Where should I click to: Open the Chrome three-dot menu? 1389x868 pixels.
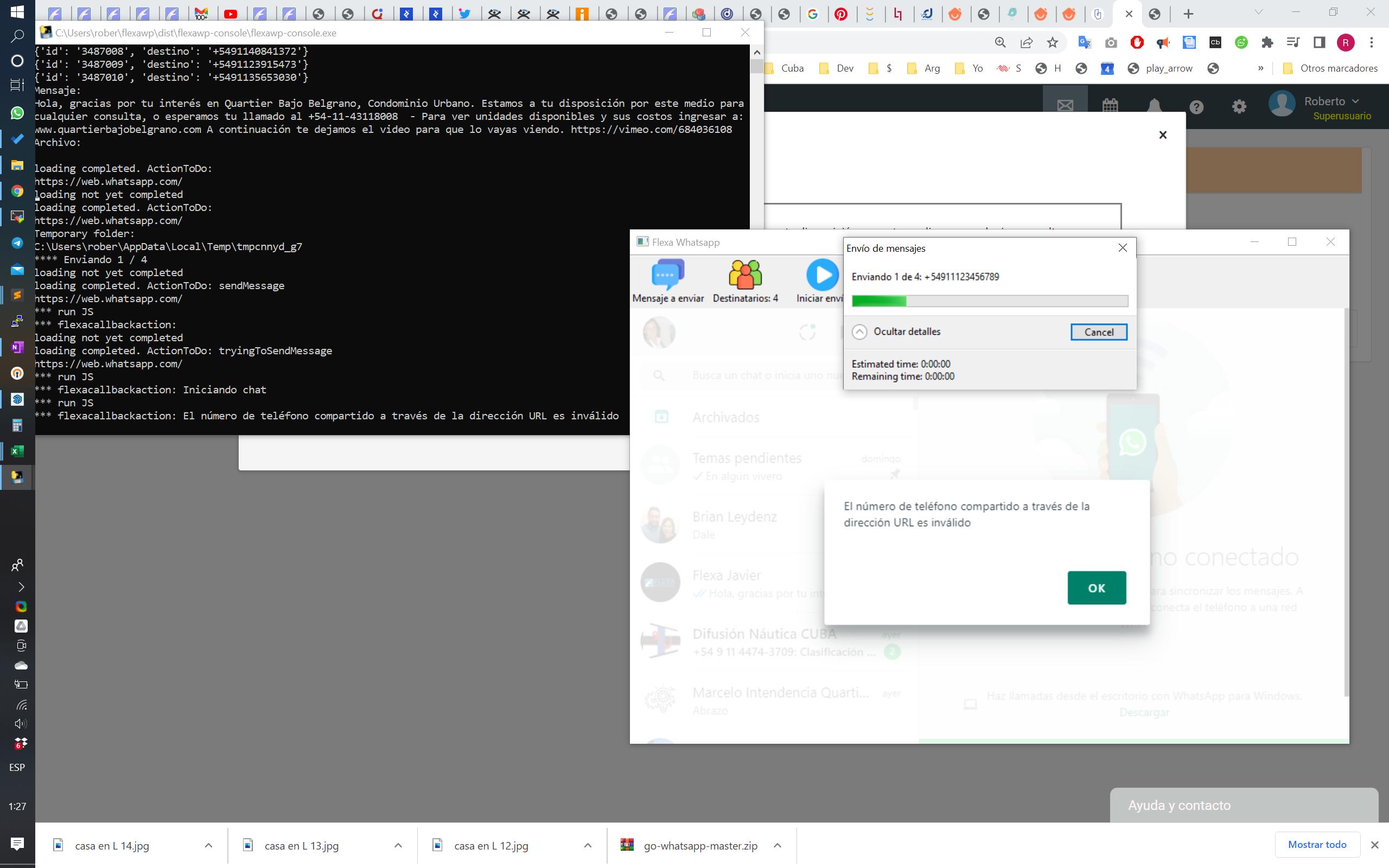click(1371, 42)
